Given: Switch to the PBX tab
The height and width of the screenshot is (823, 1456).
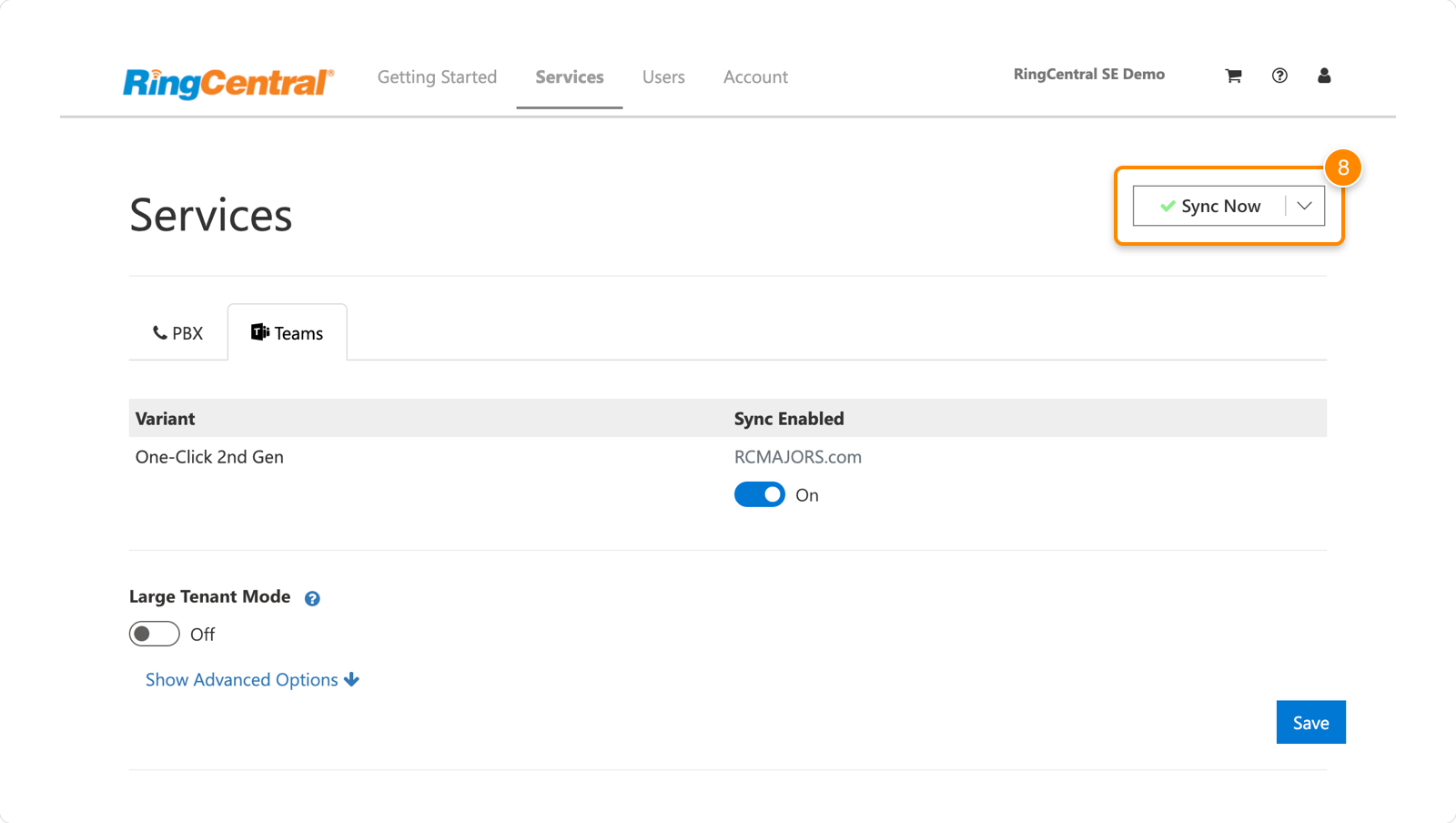Looking at the screenshot, I should pyautogui.click(x=178, y=333).
